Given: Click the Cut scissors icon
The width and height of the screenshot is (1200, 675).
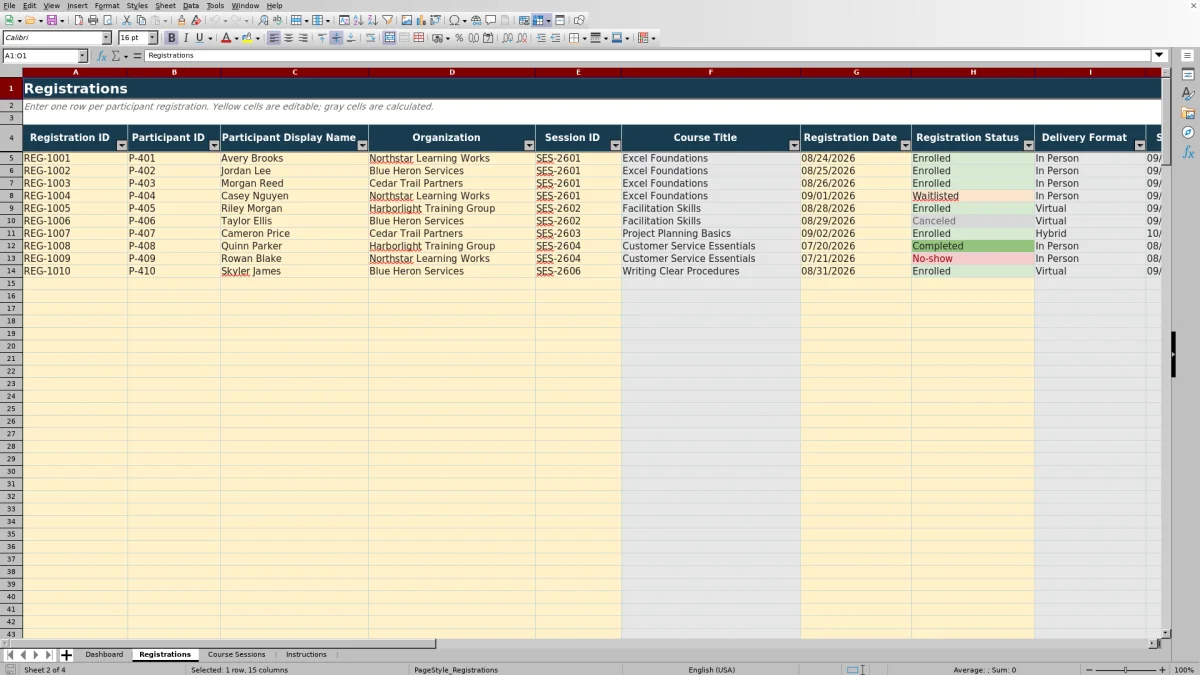Looking at the screenshot, I should (127, 20).
